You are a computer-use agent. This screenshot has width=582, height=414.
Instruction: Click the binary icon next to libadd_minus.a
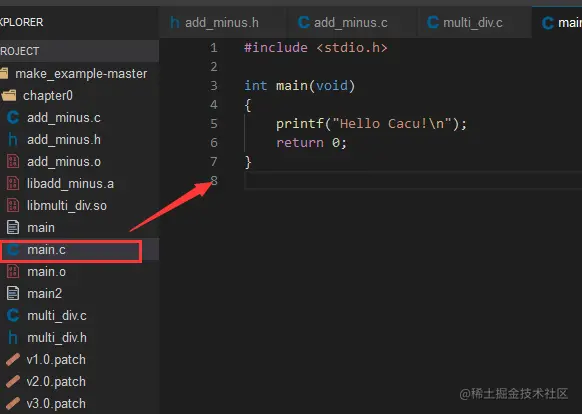(13, 183)
